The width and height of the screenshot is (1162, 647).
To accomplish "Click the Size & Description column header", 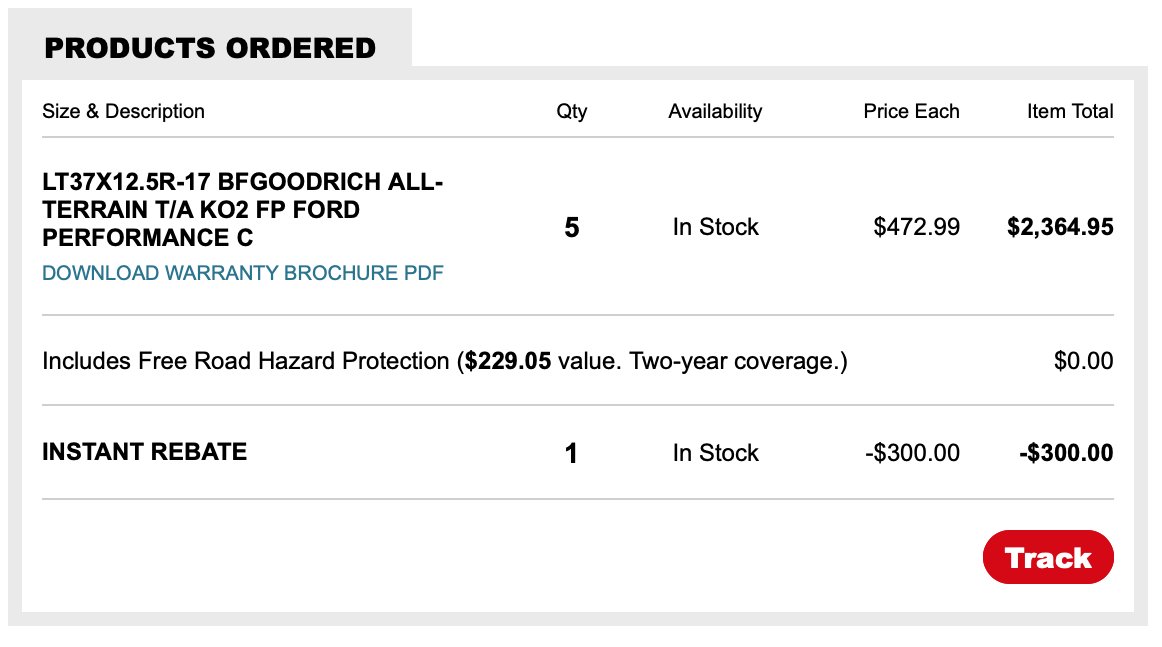I will [123, 111].
